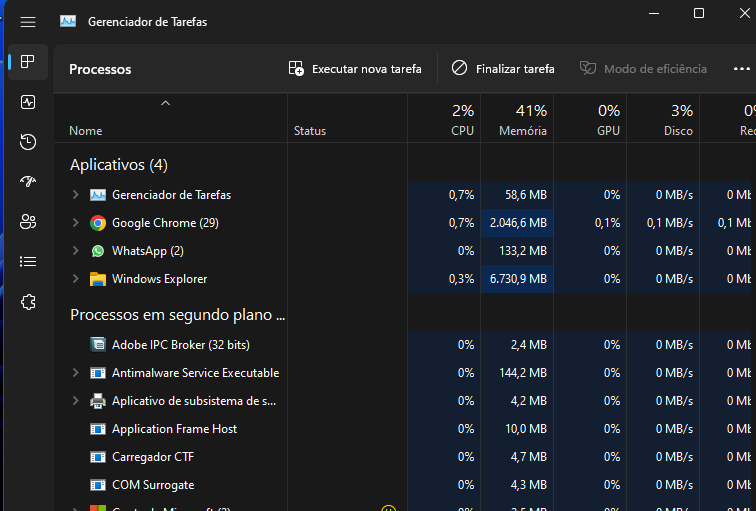Maximize the Task Manager window
This screenshot has width=756, height=511.
click(x=699, y=13)
